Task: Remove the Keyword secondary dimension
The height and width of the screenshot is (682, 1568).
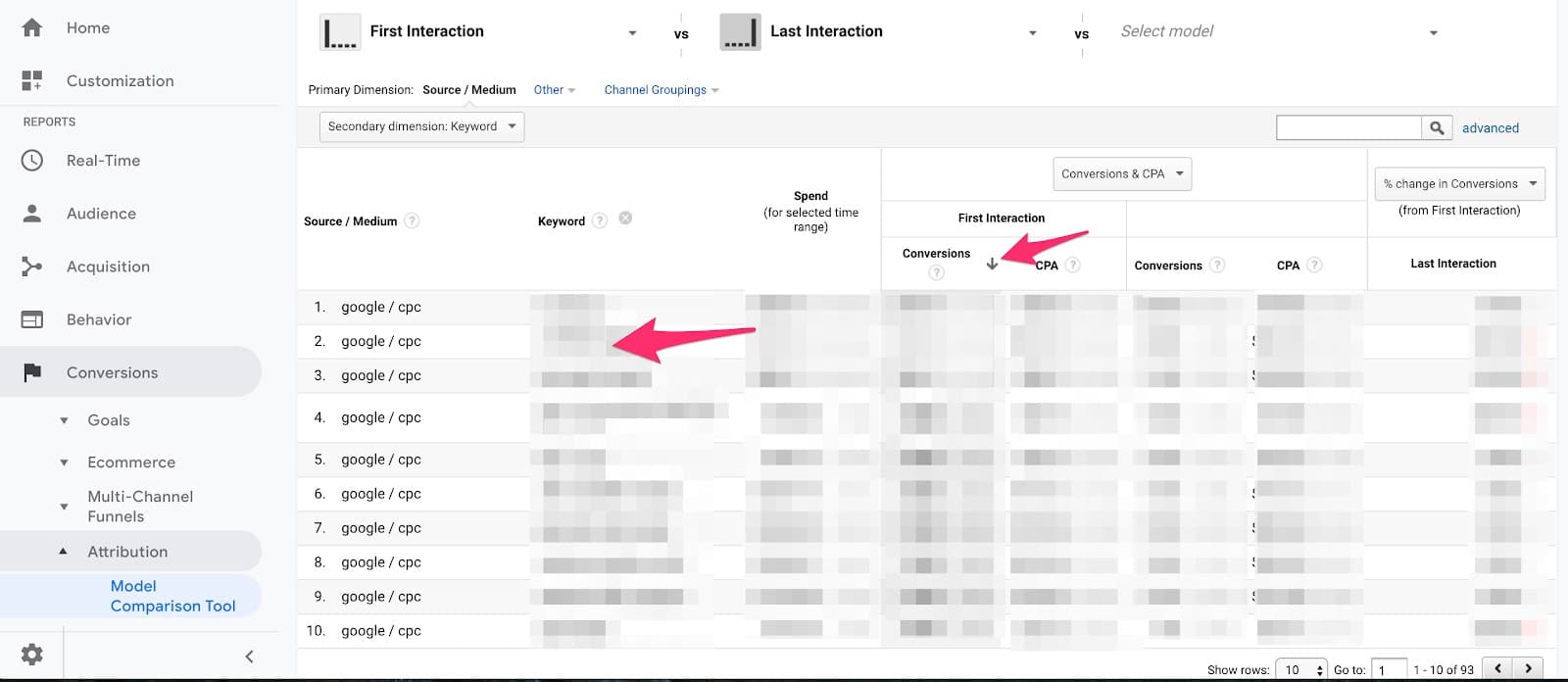Action: click(625, 219)
